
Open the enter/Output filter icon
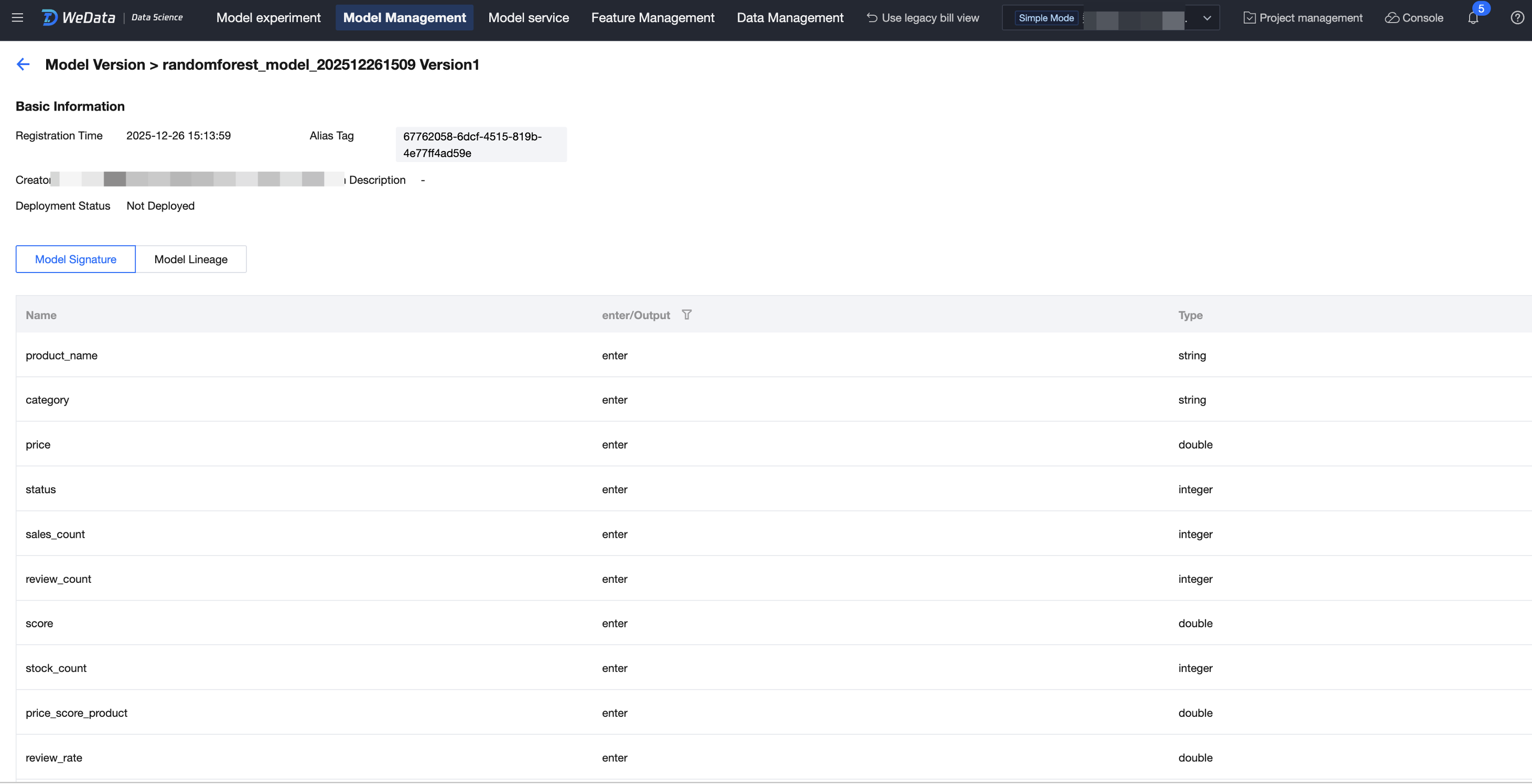686,314
